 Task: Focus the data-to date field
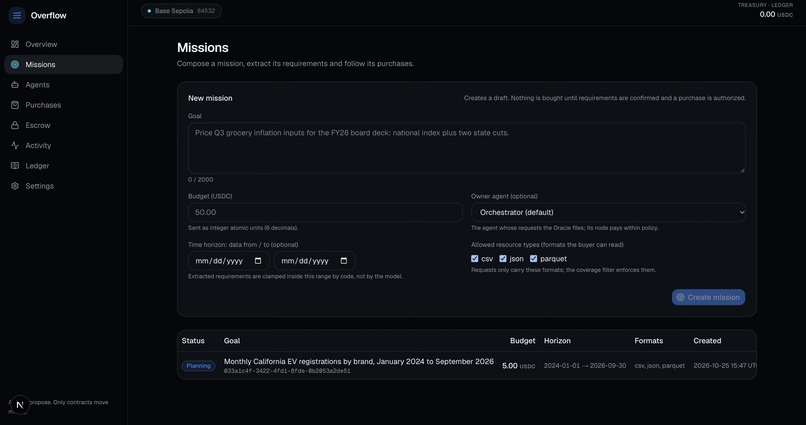point(314,261)
